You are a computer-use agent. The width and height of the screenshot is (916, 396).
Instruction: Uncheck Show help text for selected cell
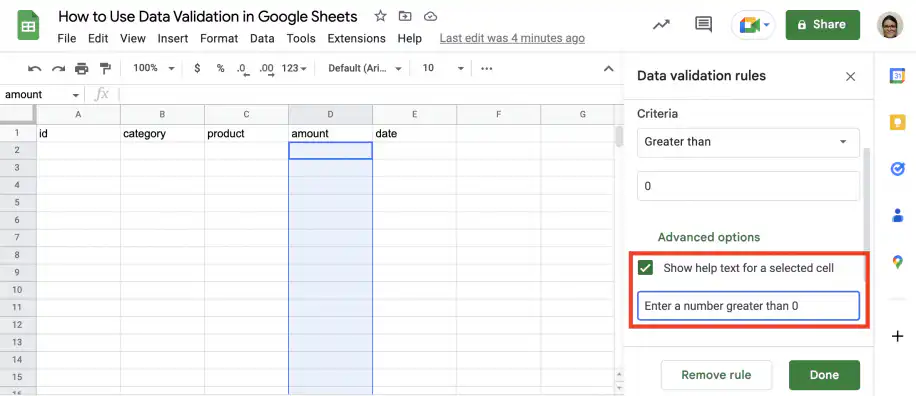point(645,268)
